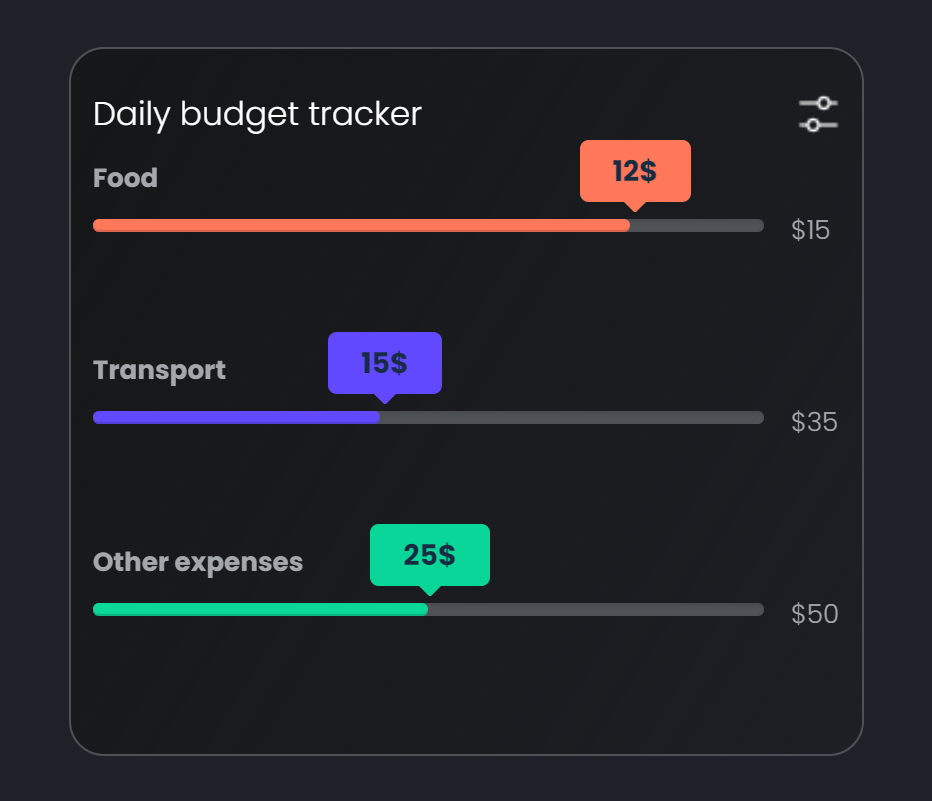Click the Daily budget tracker title
932x801 pixels.
tap(257, 114)
